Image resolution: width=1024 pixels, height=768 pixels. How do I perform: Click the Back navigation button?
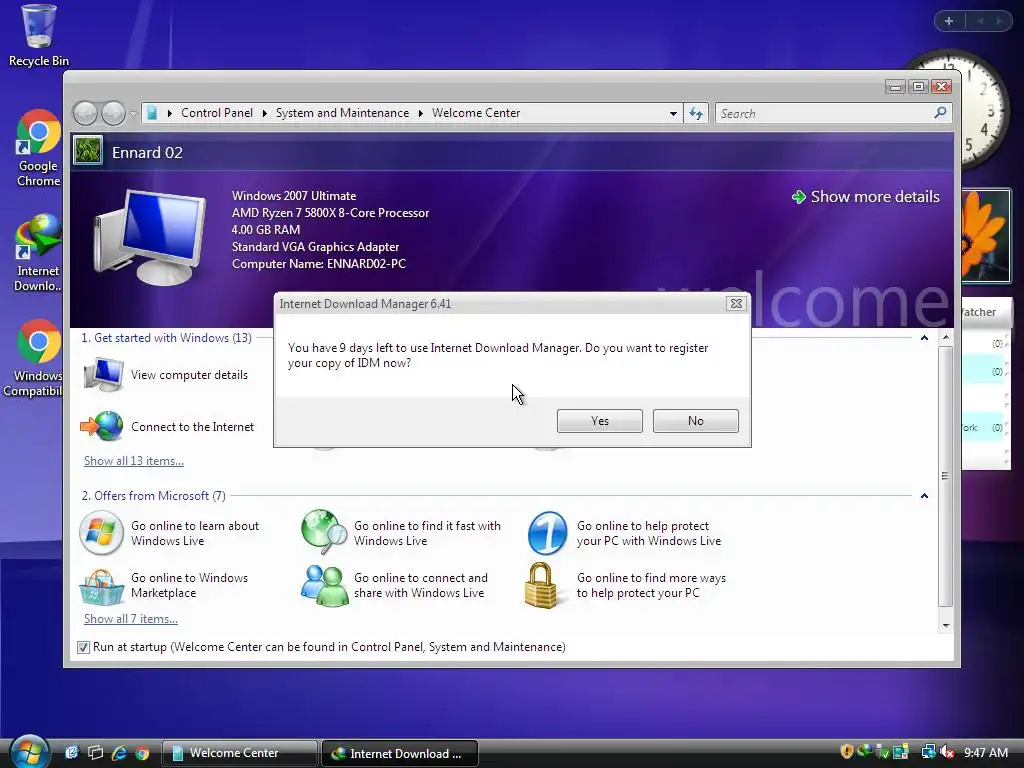[x=85, y=114]
